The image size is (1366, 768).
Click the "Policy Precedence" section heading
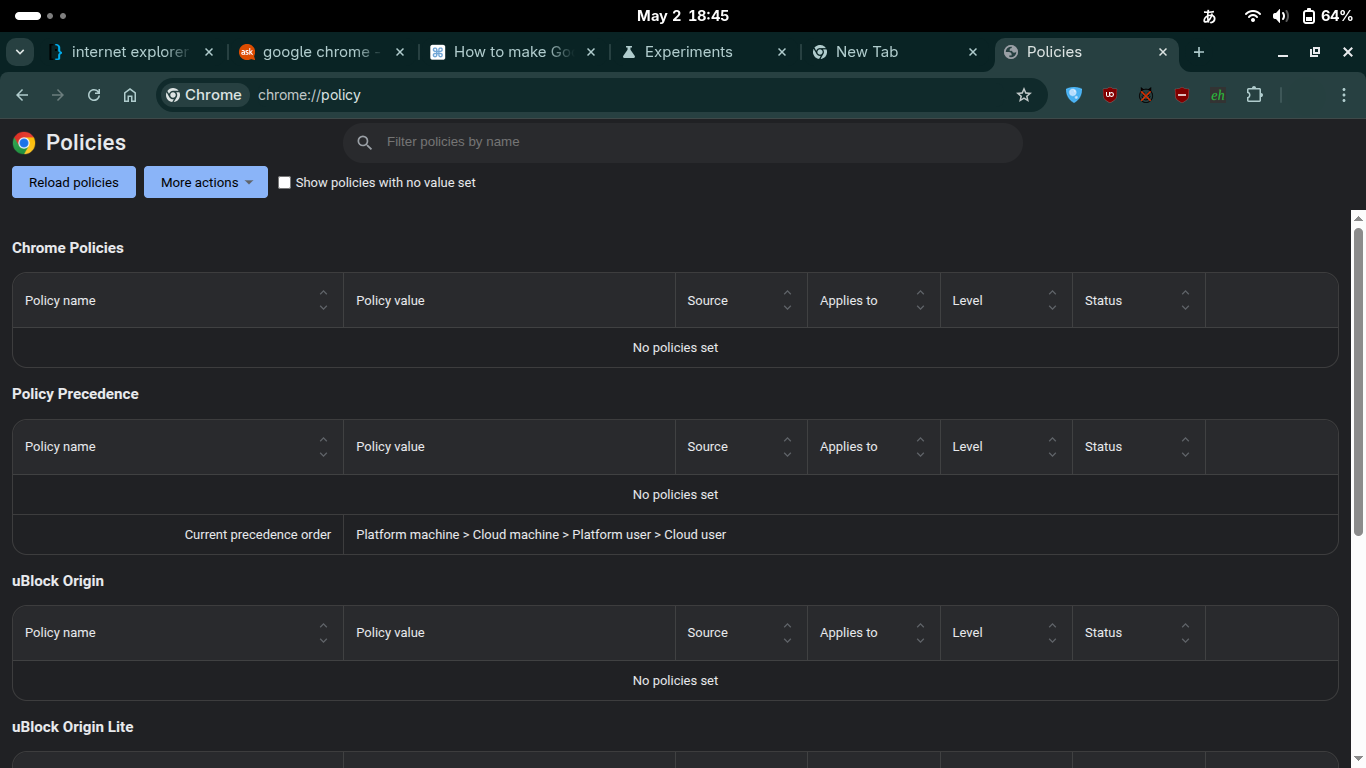pyautogui.click(x=75, y=394)
